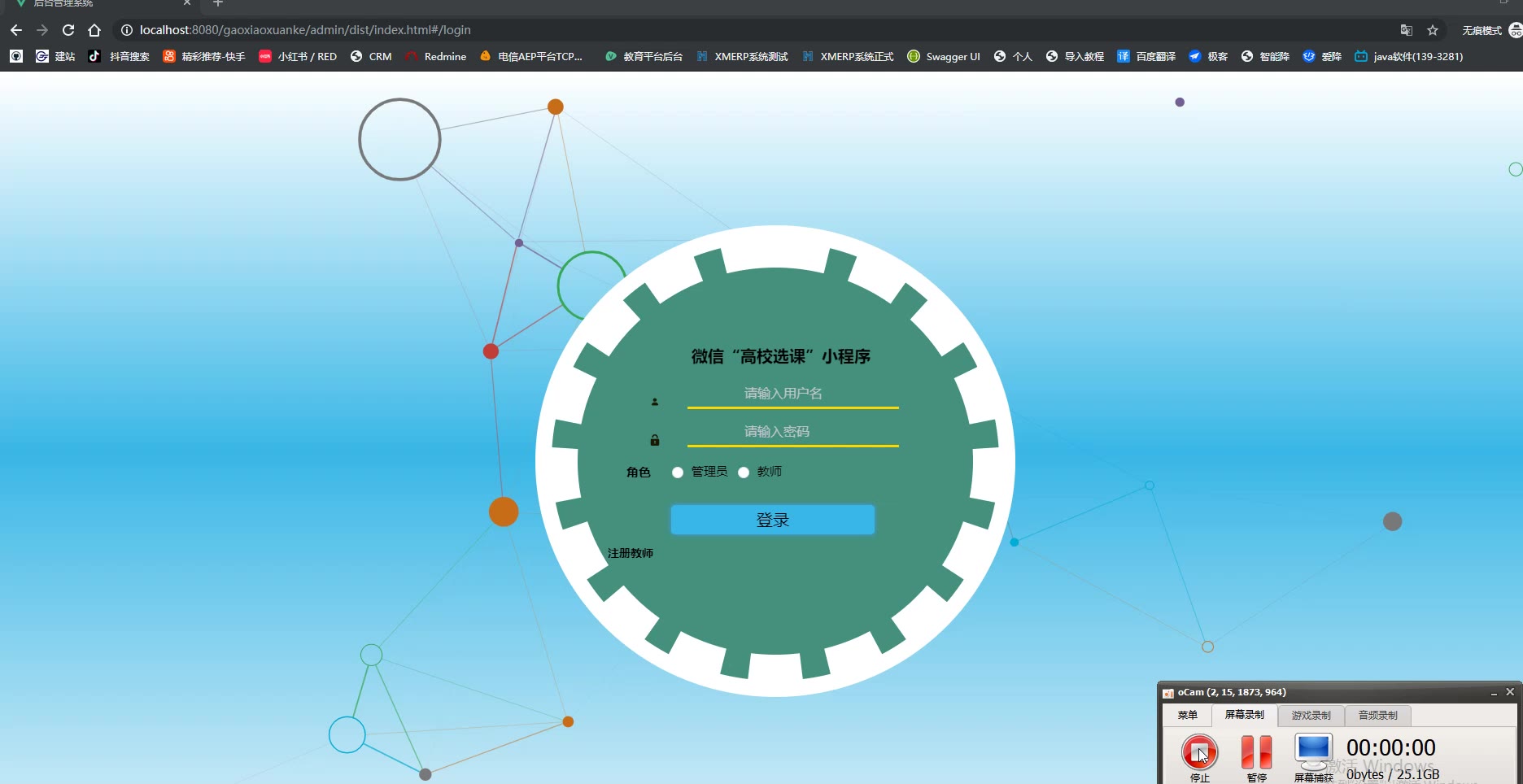Go back using the browser back arrow
The height and width of the screenshot is (784, 1523).
[16, 30]
